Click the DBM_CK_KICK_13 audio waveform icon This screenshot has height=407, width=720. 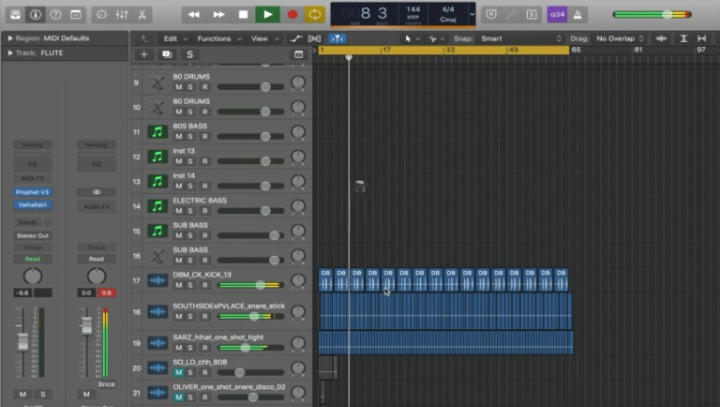coord(157,280)
